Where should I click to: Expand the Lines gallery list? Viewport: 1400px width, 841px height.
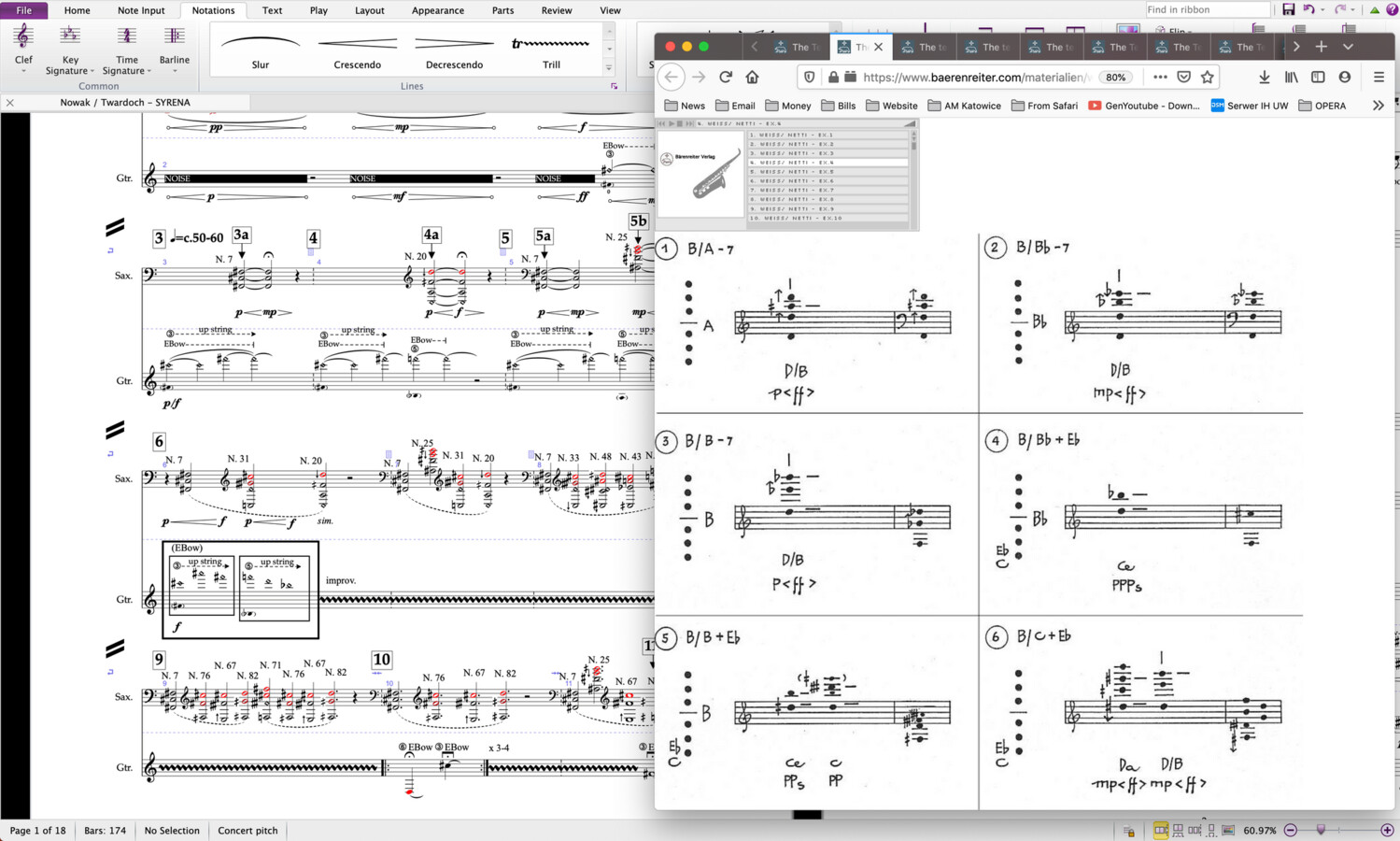tap(609, 67)
